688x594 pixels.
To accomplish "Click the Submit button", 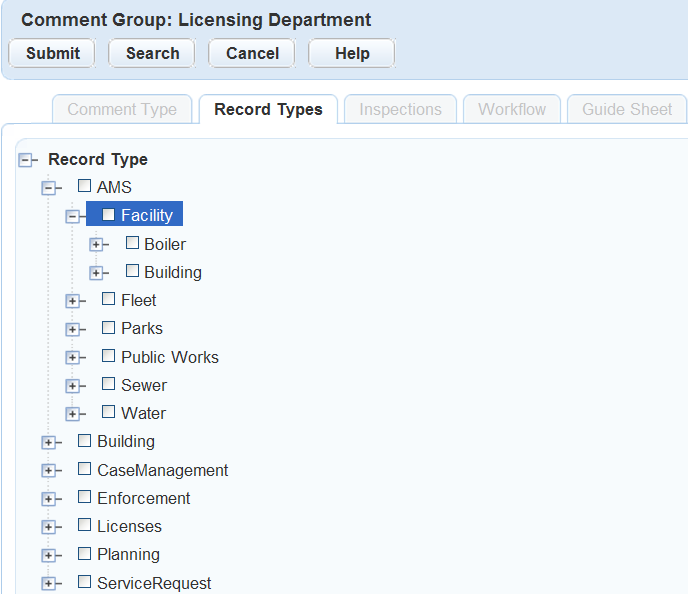I will (52, 54).
